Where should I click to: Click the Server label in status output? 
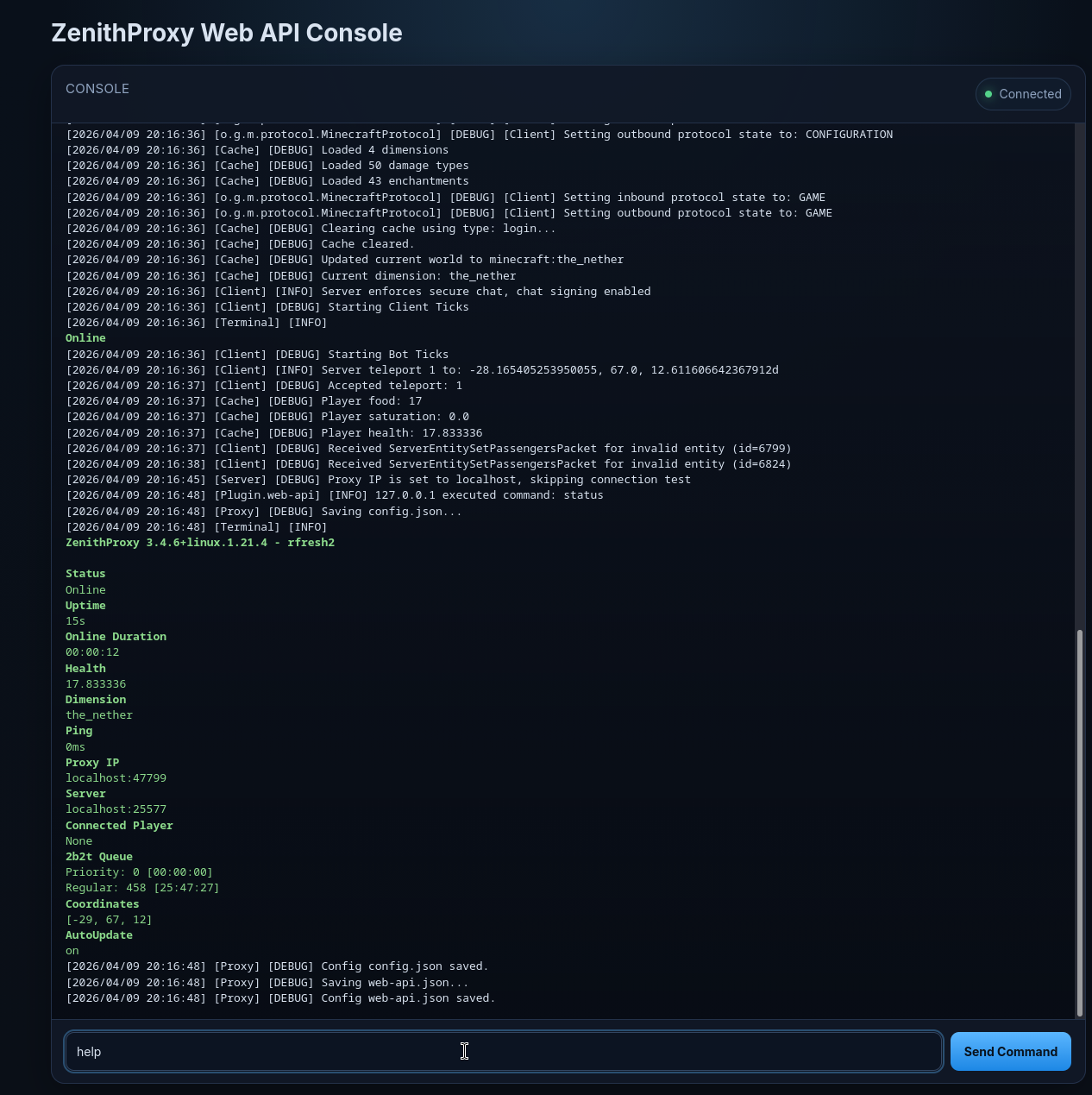click(85, 794)
